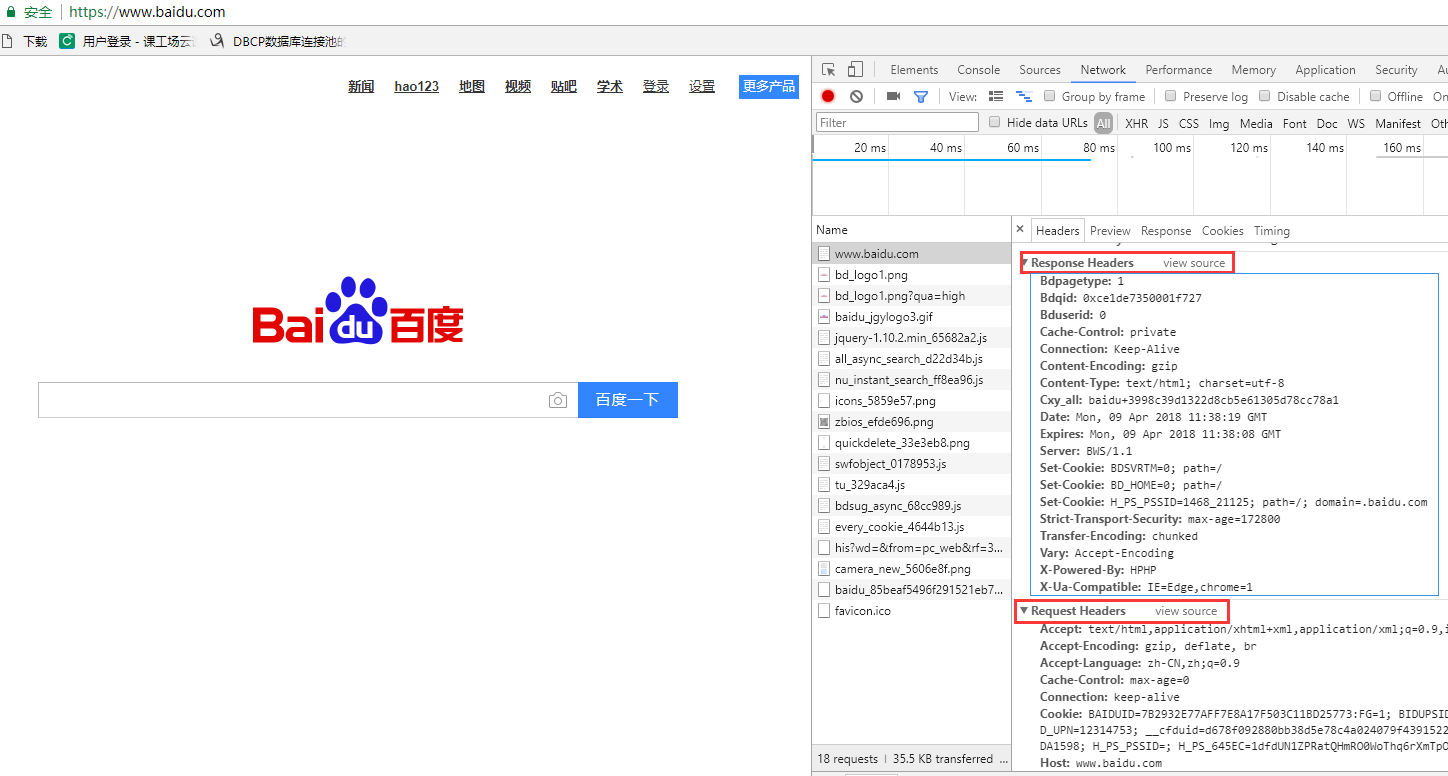The image size is (1448, 776).
Task: Switch to the Performance tab
Action: (x=1178, y=70)
